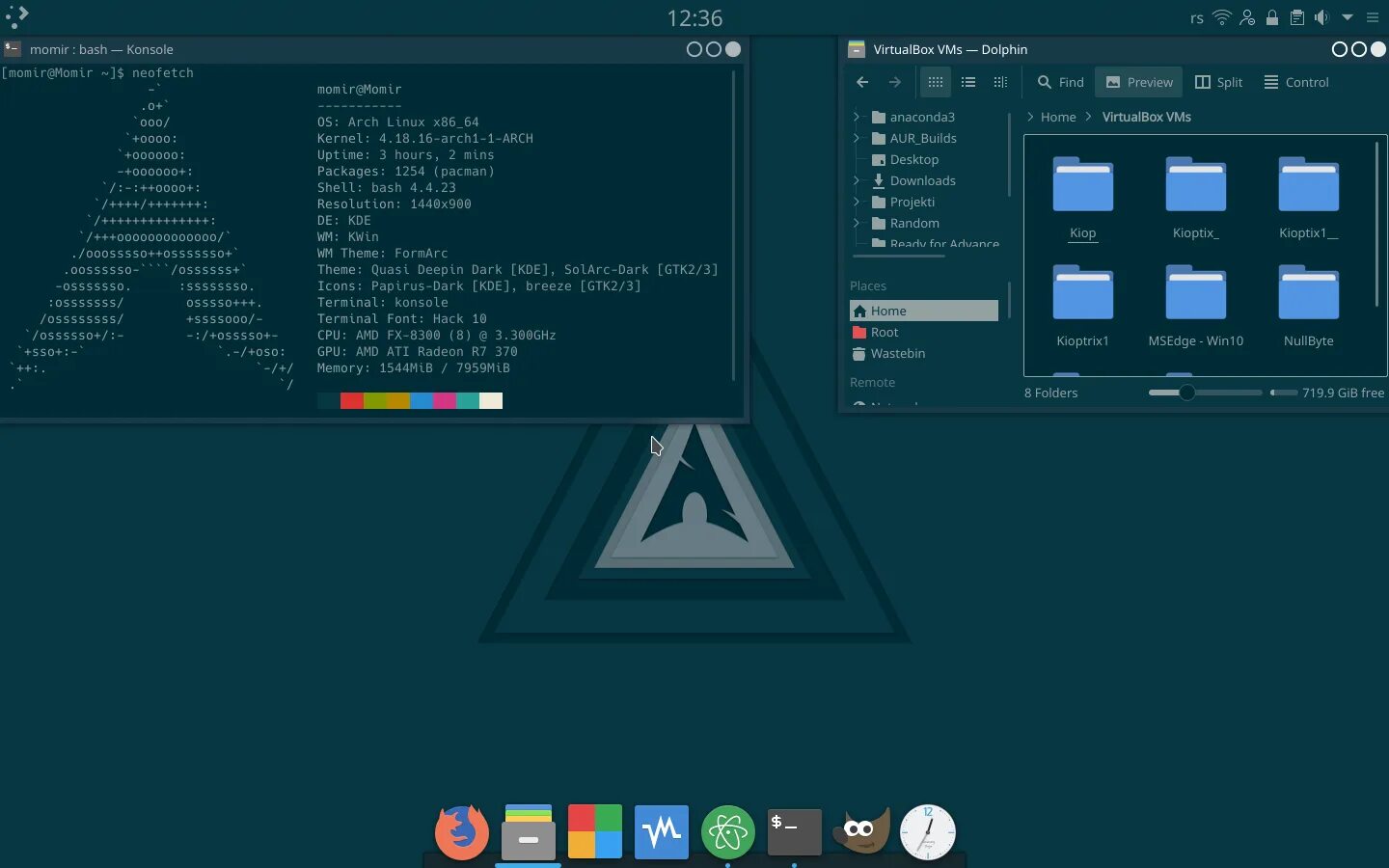Viewport: 1389px width, 868px height.
Task: Click the 12:36 clock
Action: click(694, 17)
